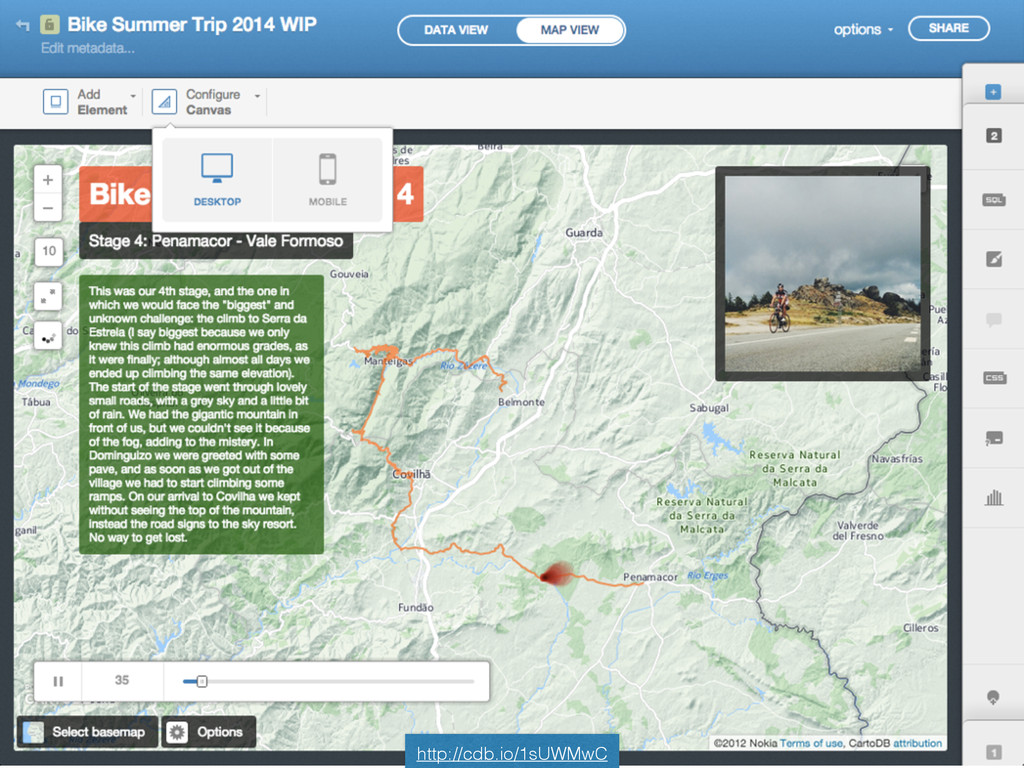Open the infowindow speech bubble icon
Viewport: 1024px width, 768px height.
994,319
